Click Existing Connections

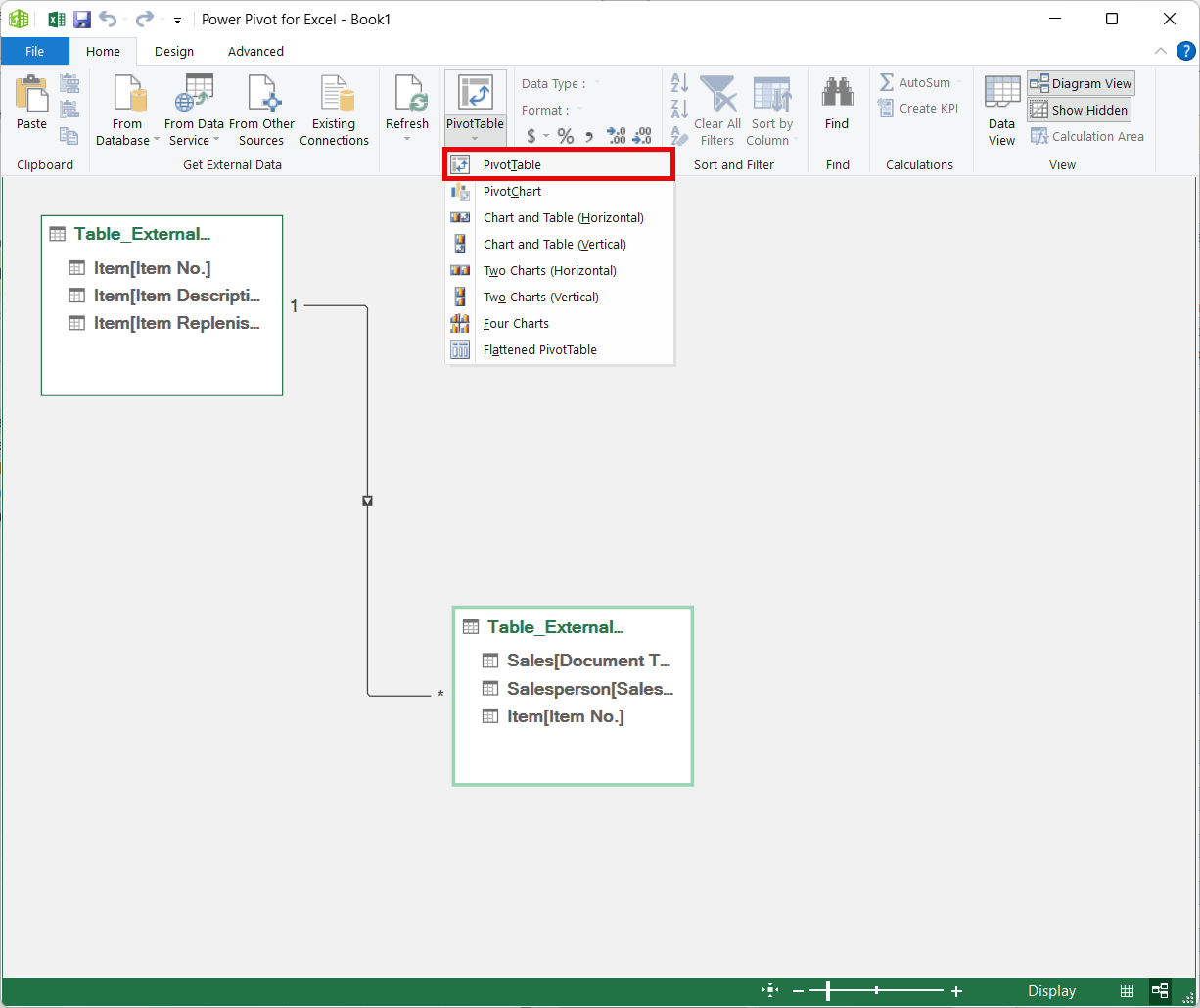click(334, 110)
